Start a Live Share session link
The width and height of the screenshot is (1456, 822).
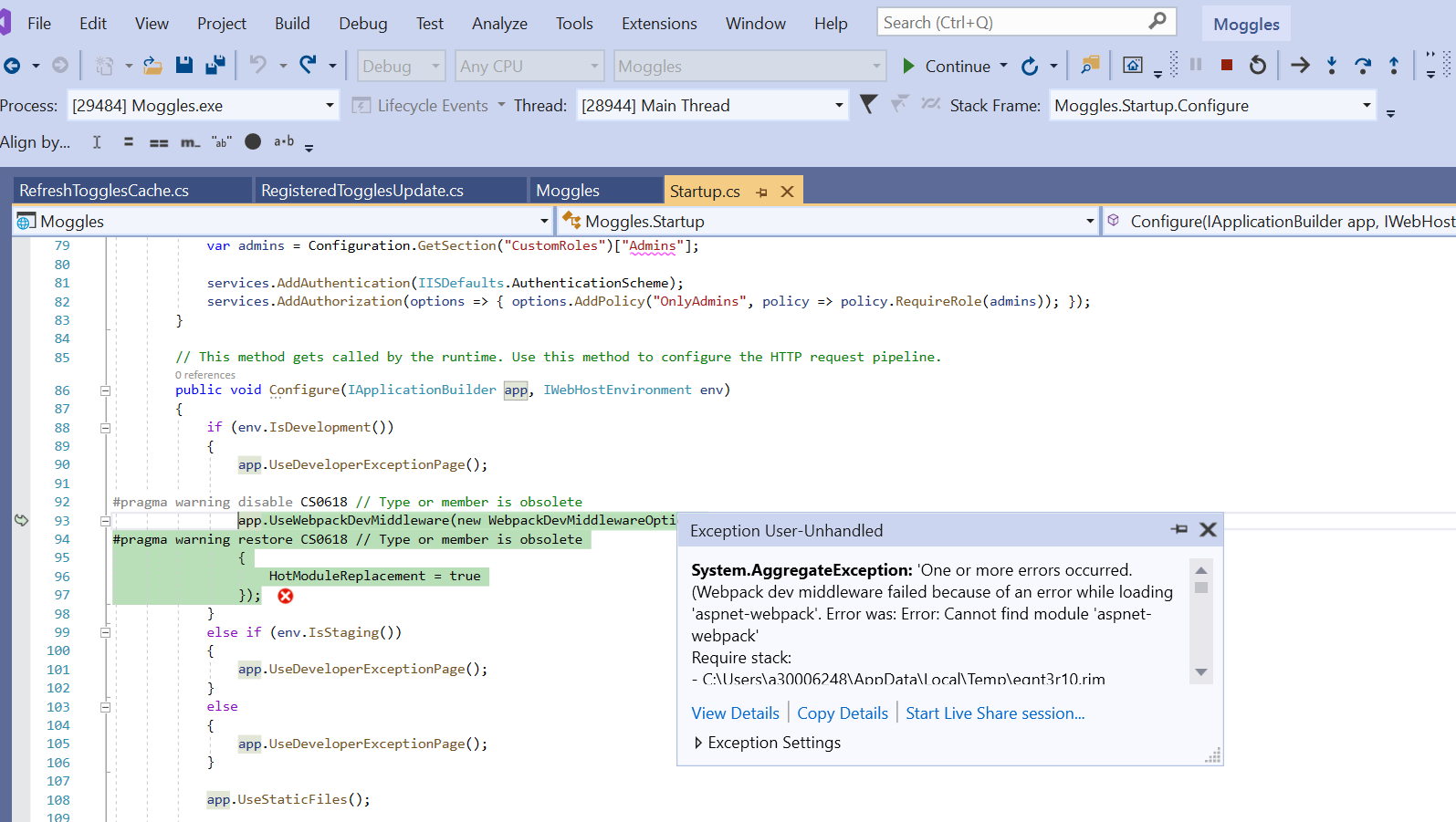(995, 713)
